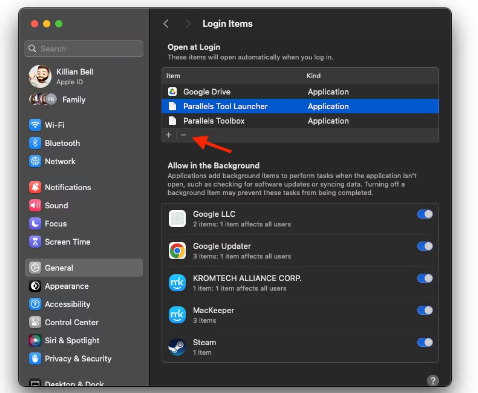Click Steam's '1 item' subtitle
Image resolution: width=478 pixels, height=393 pixels.
click(x=202, y=352)
